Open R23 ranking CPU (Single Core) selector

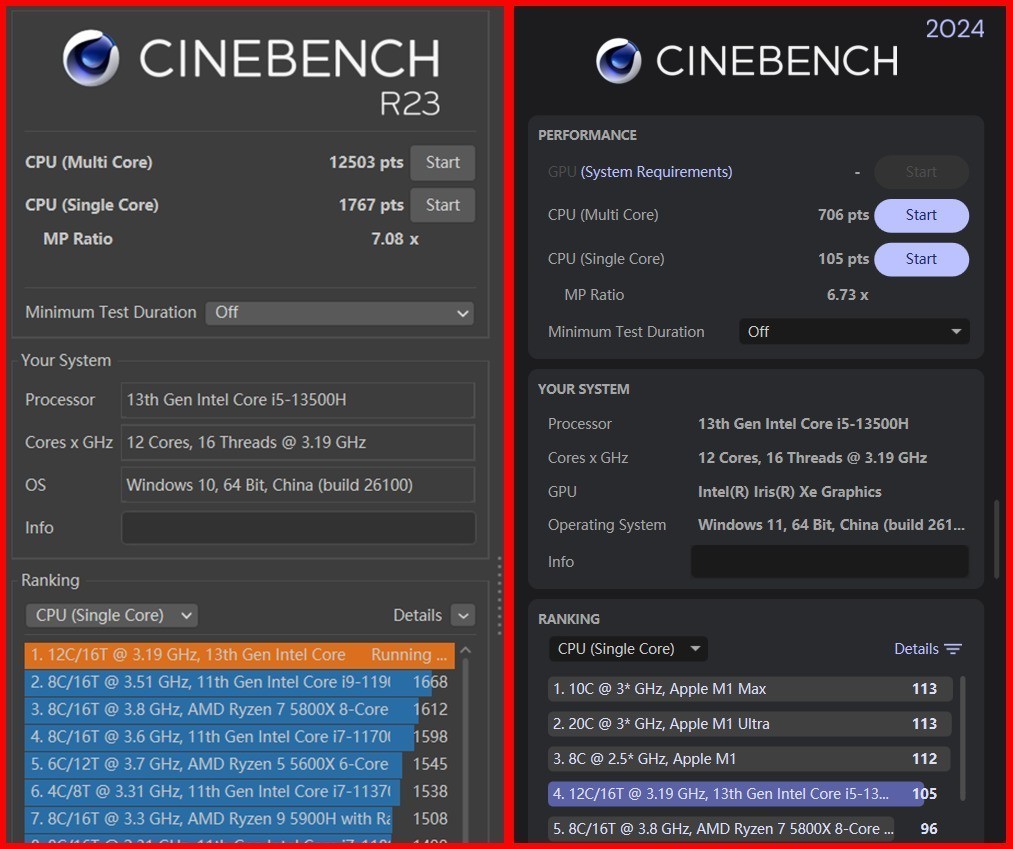coord(112,616)
